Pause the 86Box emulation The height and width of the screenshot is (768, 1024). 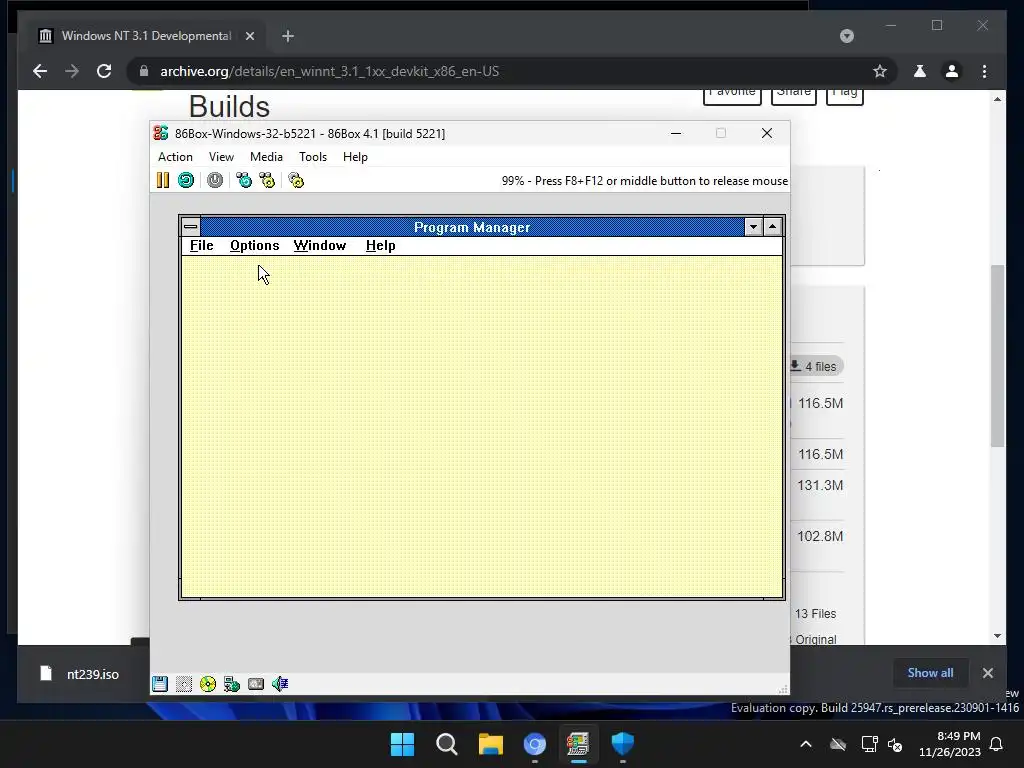pos(163,180)
